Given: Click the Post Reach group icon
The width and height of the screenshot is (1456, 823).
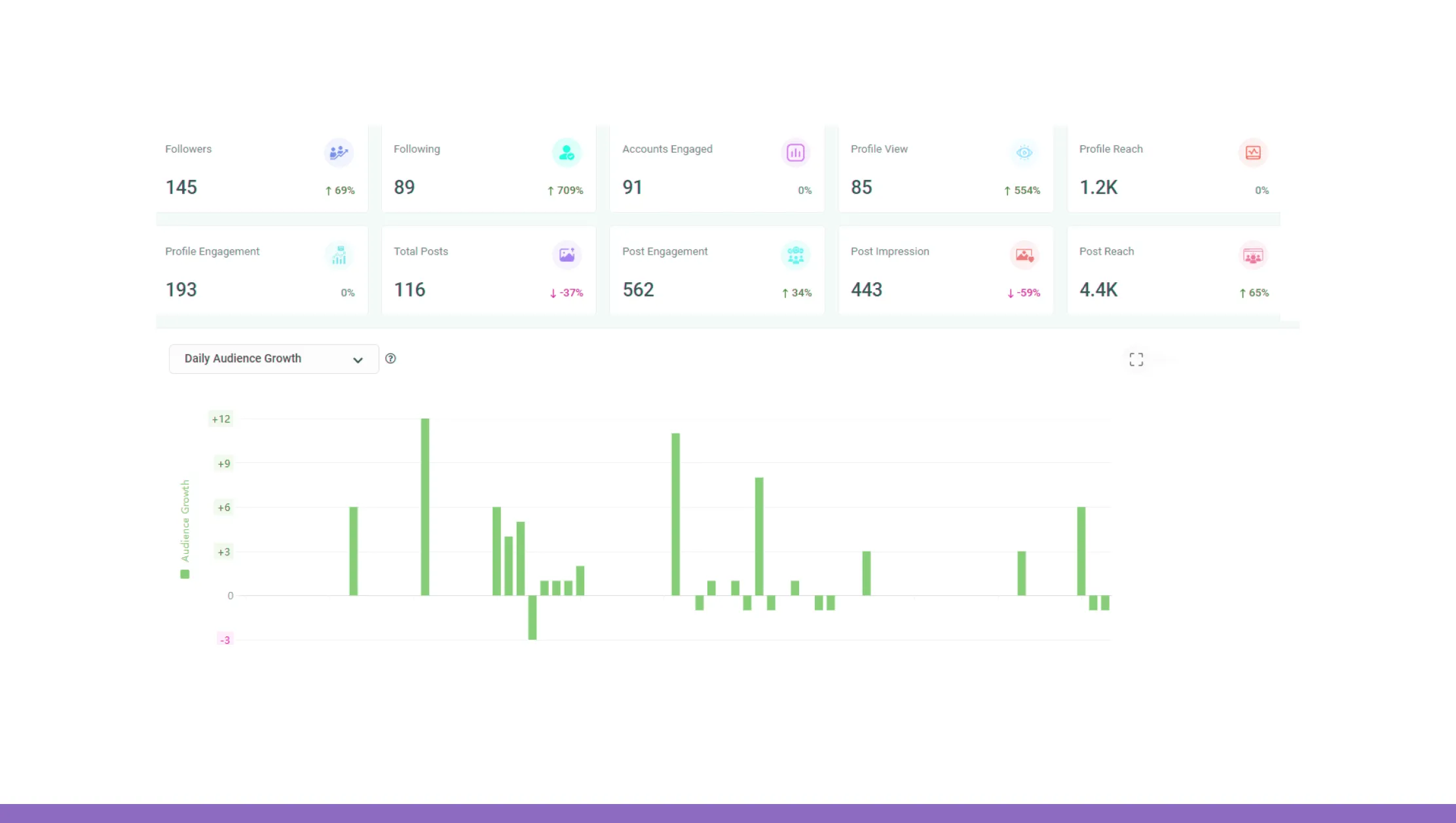Looking at the screenshot, I should coord(1252,255).
